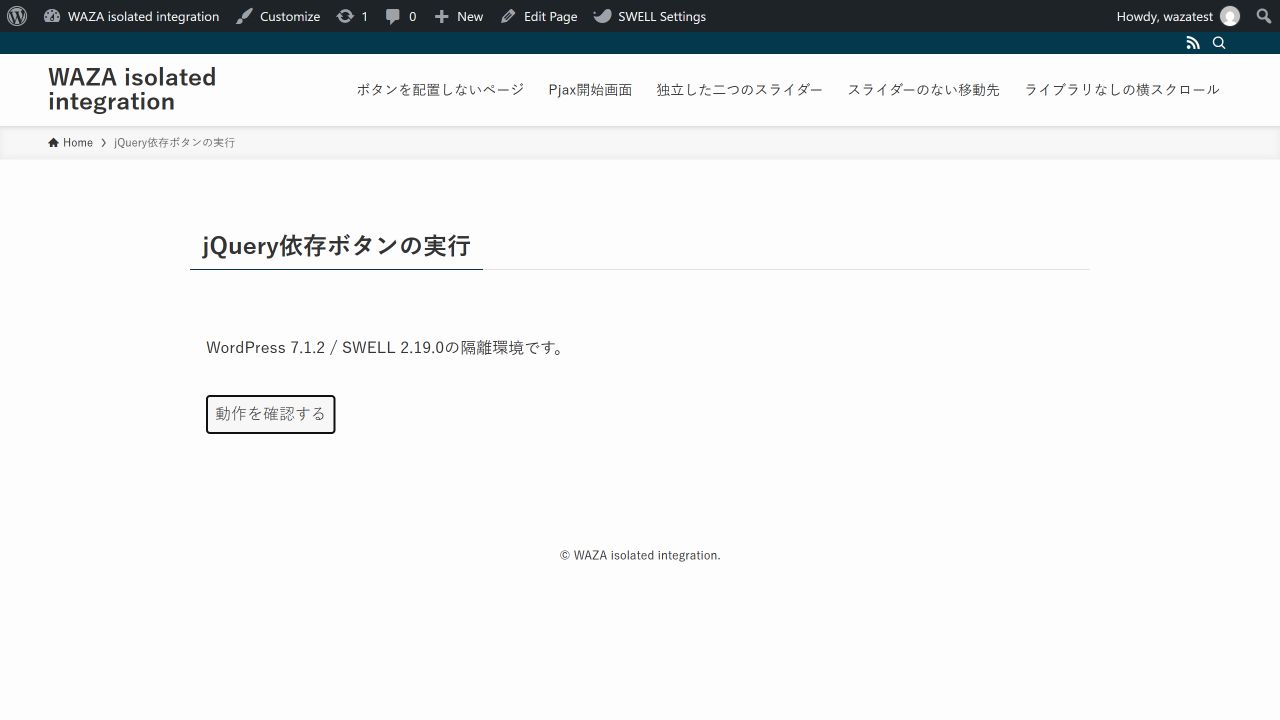Click the plus icon beside New
The image size is (1280, 720).
[442, 16]
